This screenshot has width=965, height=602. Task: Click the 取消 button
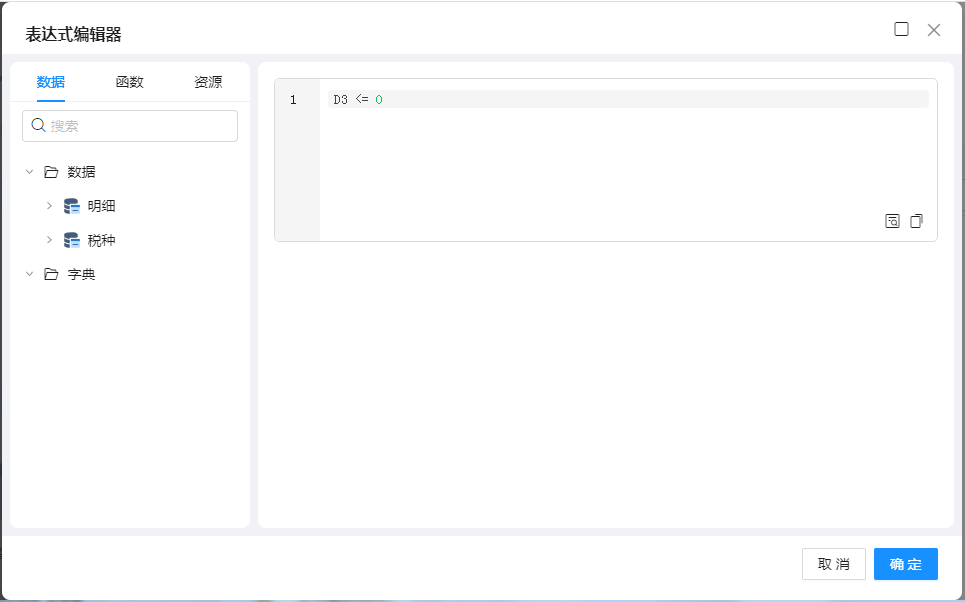tap(833, 564)
